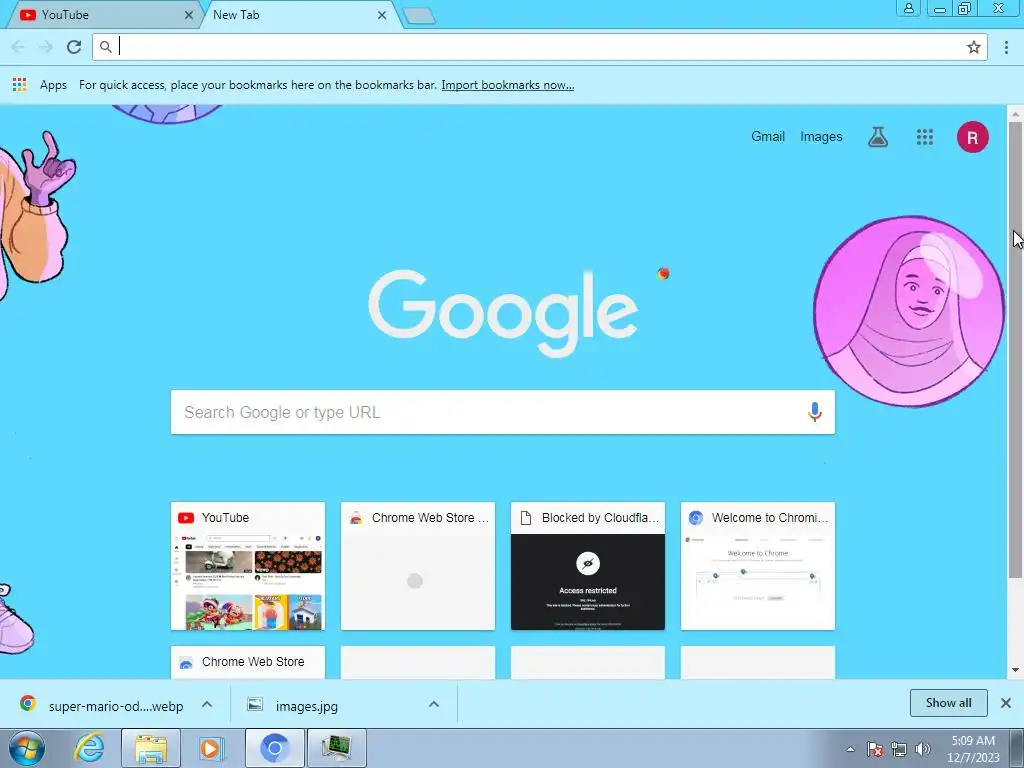Open the Action Center flag icon
The height and width of the screenshot is (768, 1024).
[x=875, y=749]
